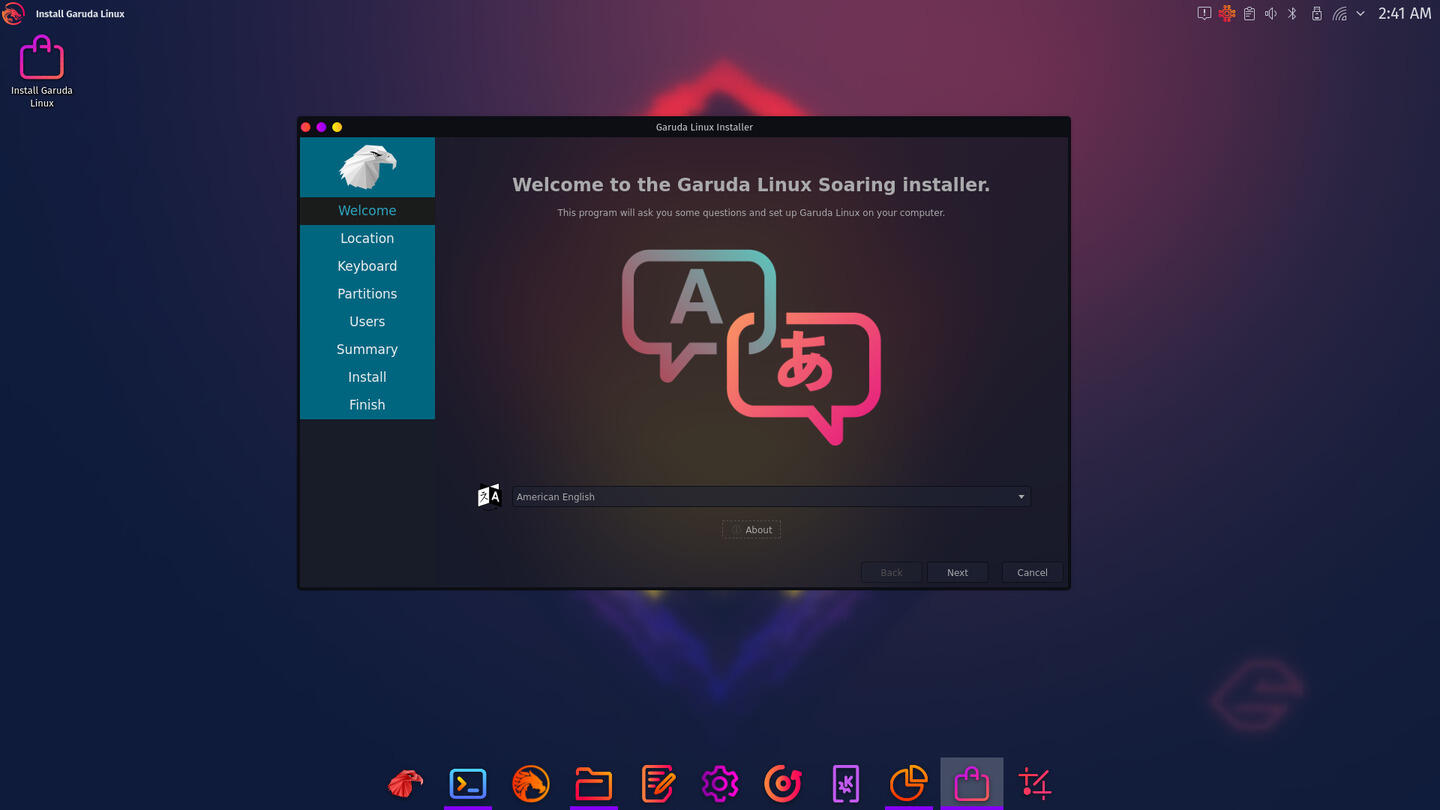Screen dimensions: 1440x810
Task: Click the purple window control dot
Action: point(321,127)
